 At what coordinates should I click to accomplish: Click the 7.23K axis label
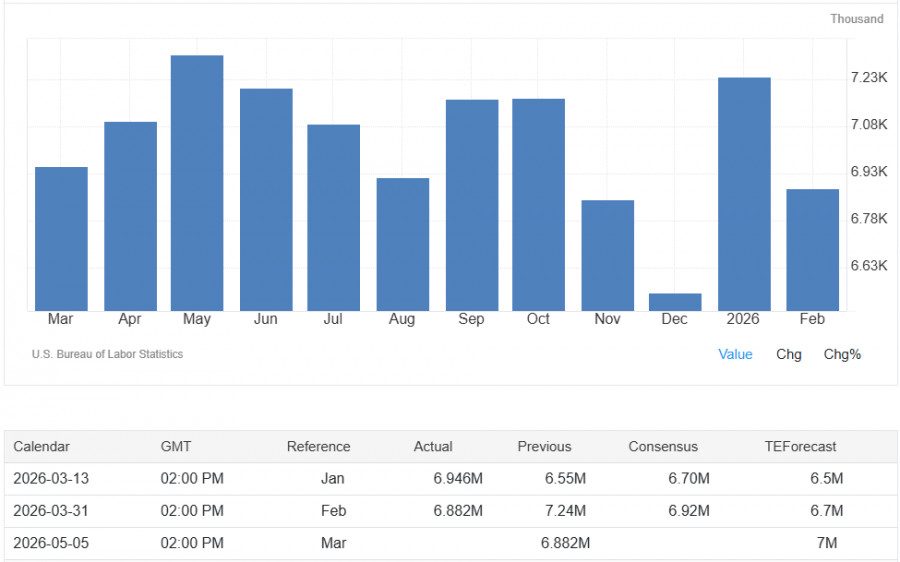[869, 77]
